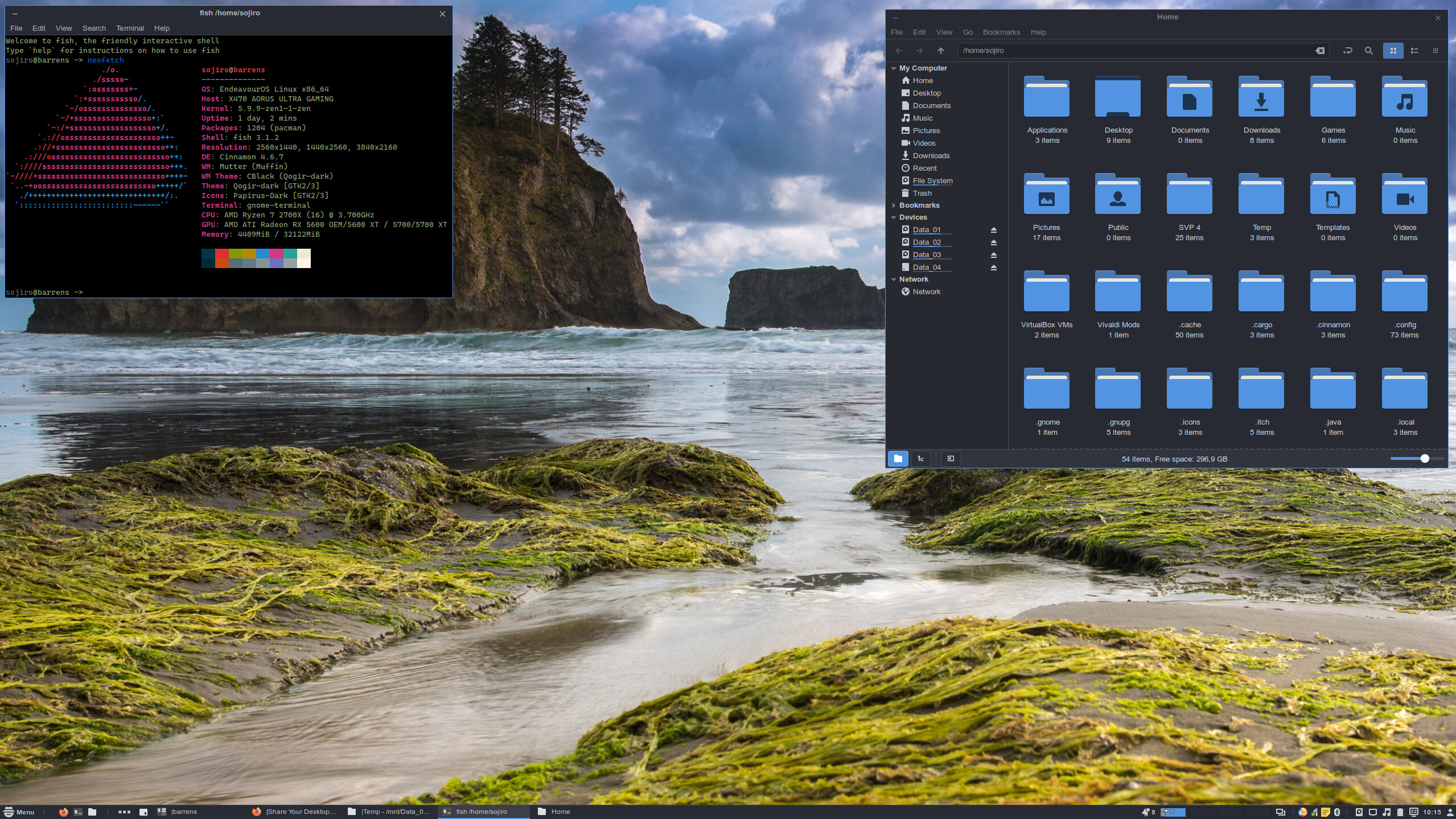This screenshot has width=1456, height=819.
Task: Eject the Data_04 drive
Action: click(x=994, y=267)
